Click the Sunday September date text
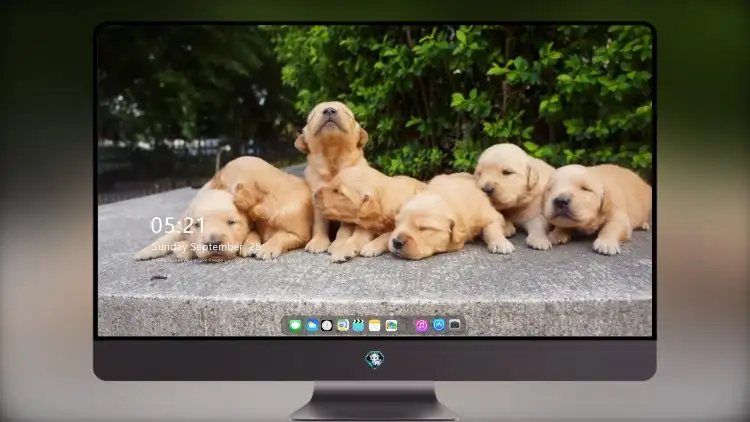 tap(206, 247)
